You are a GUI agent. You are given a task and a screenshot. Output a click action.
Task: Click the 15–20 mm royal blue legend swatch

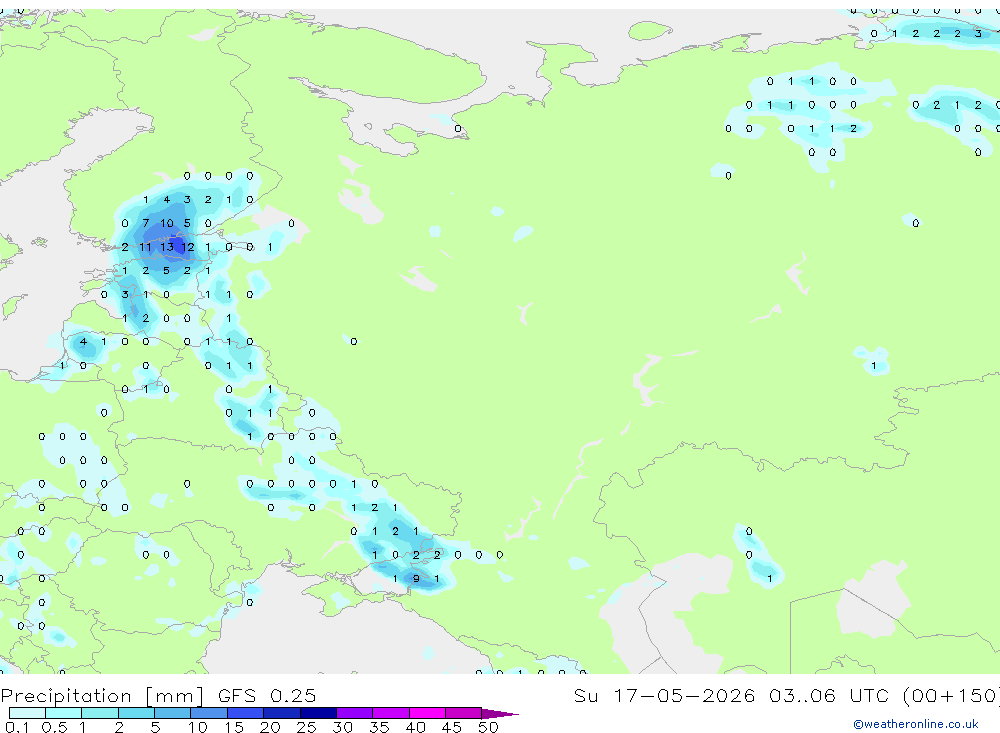click(x=245, y=713)
